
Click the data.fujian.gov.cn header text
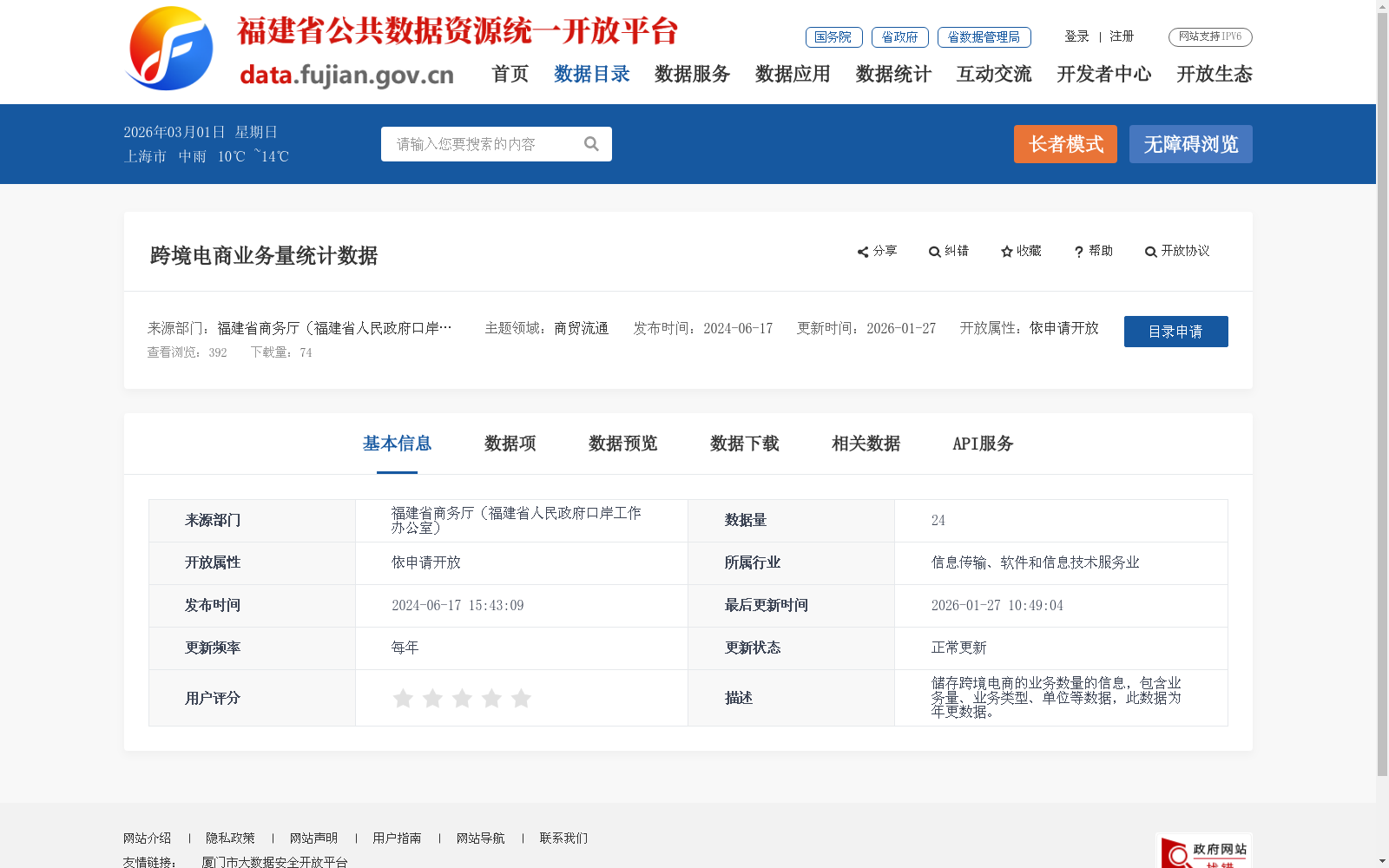point(346,76)
